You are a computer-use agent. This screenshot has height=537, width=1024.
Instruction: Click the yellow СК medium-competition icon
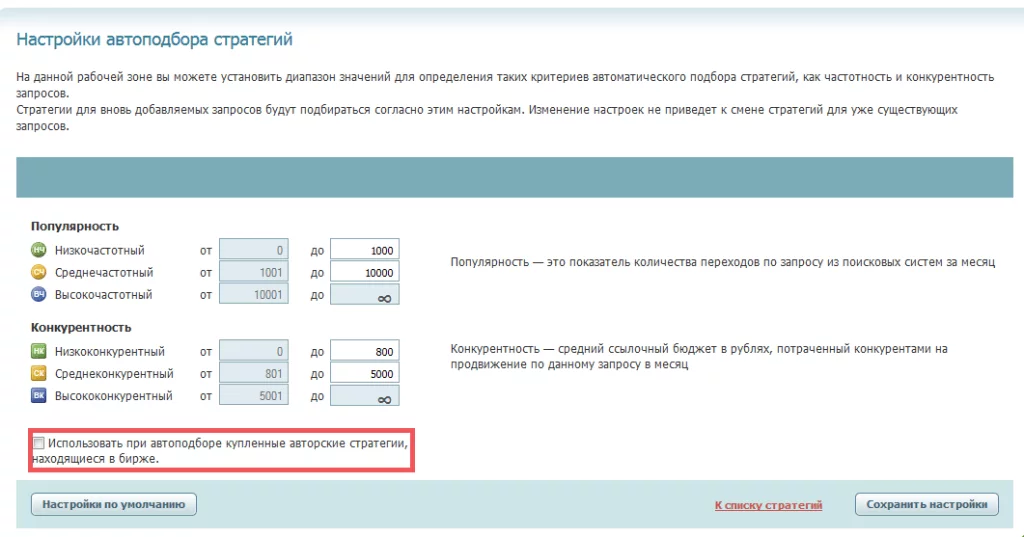pos(39,373)
